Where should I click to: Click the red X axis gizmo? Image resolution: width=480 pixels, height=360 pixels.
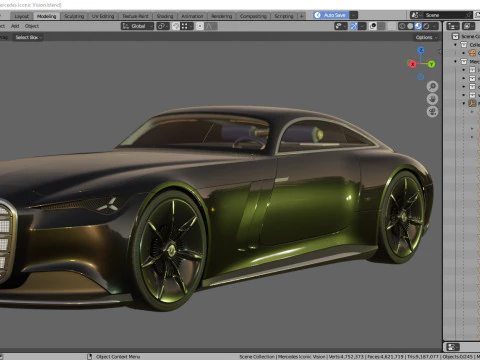point(412,64)
